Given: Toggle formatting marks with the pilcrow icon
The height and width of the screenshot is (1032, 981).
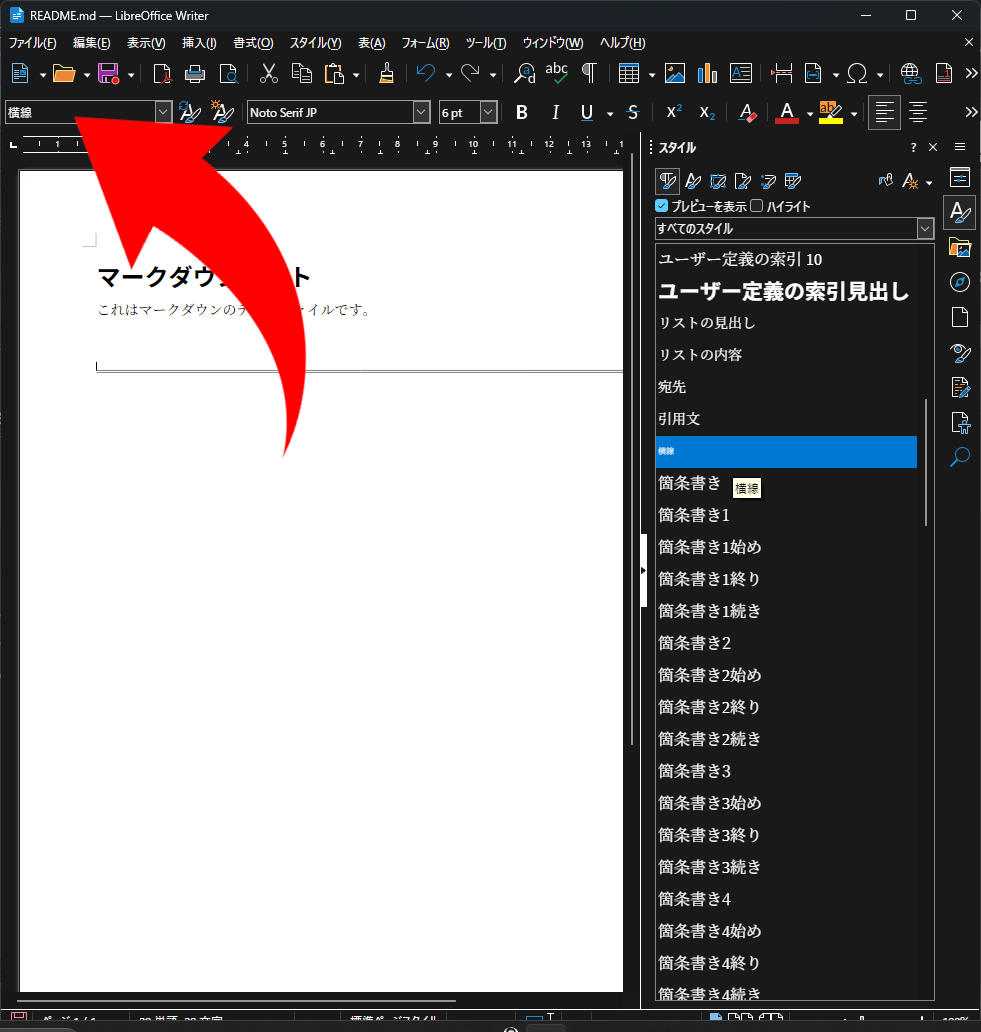Looking at the screenshot, I should click(590, 73).
